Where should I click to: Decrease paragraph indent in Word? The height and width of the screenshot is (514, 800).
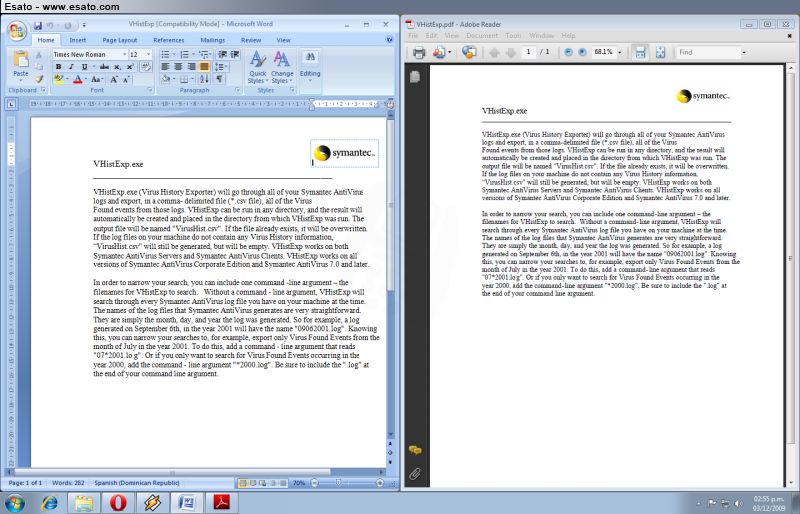point(223,54)
